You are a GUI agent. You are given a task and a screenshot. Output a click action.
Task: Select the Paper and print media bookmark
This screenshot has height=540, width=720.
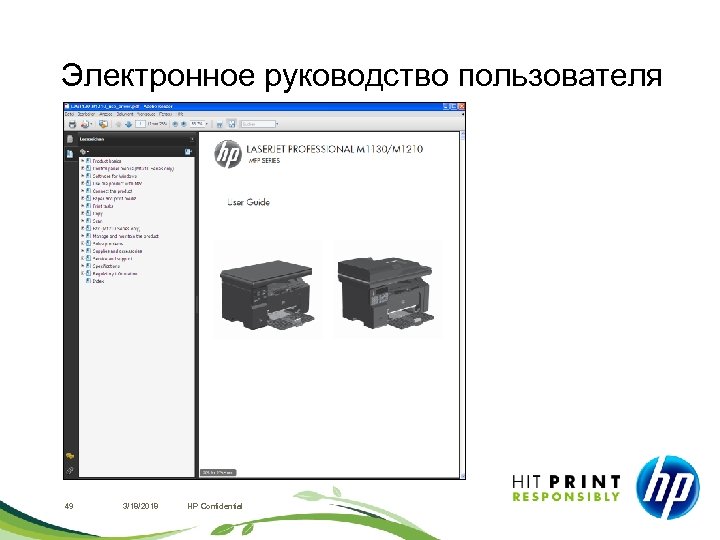[114, 198]
